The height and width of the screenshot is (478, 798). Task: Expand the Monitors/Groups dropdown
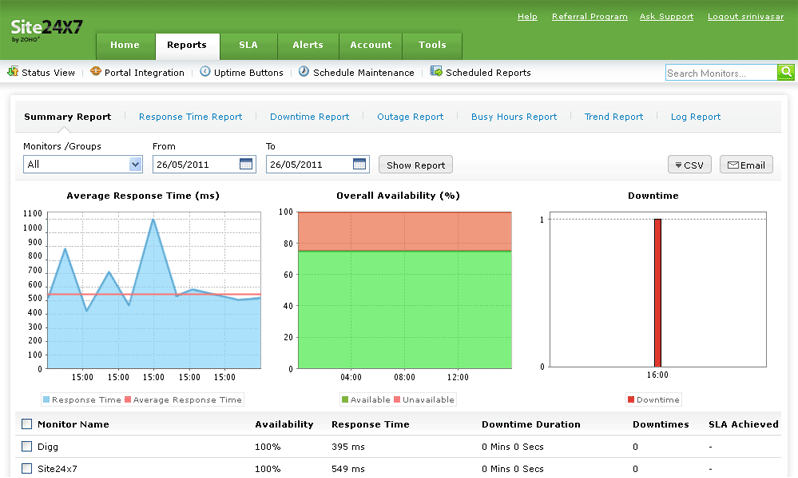135,164
